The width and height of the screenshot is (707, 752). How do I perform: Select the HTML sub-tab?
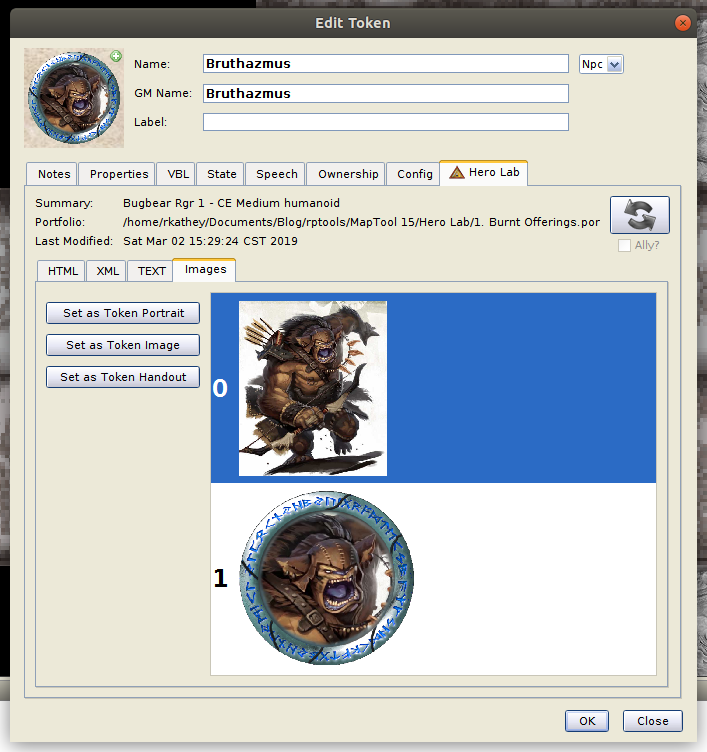[x=63, y=271]
